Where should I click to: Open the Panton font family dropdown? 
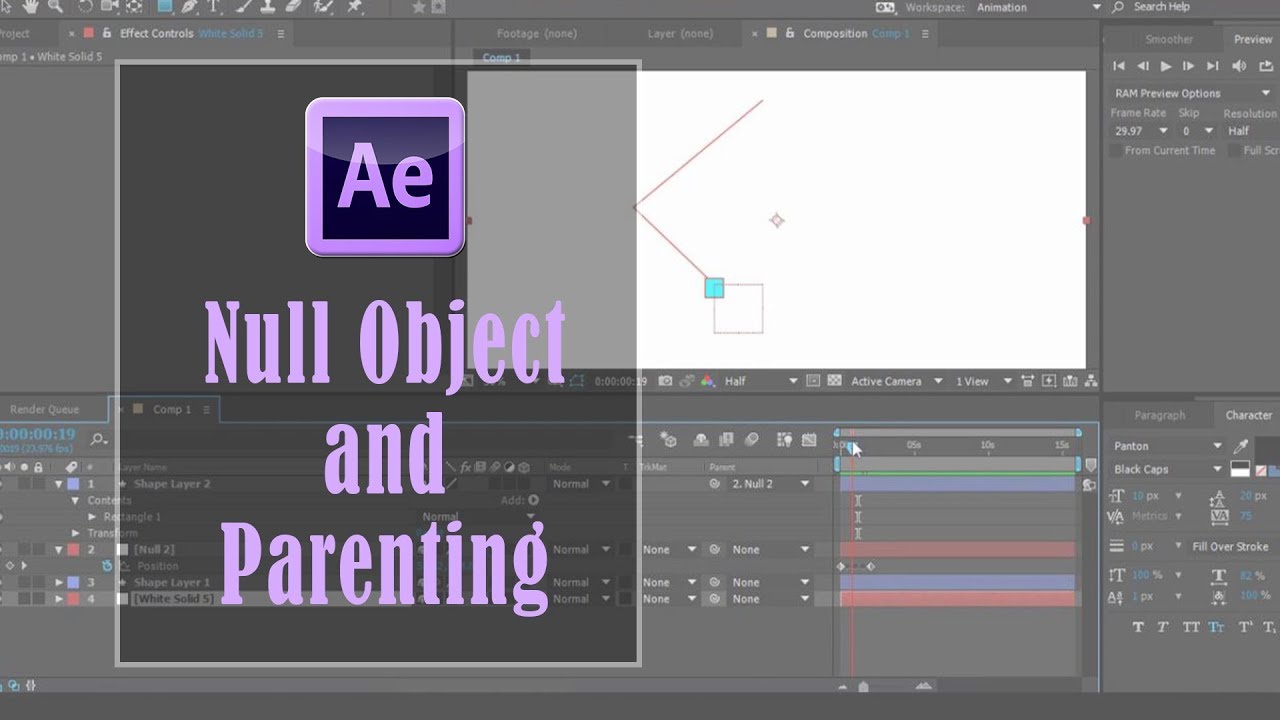tap(1168, 446)
